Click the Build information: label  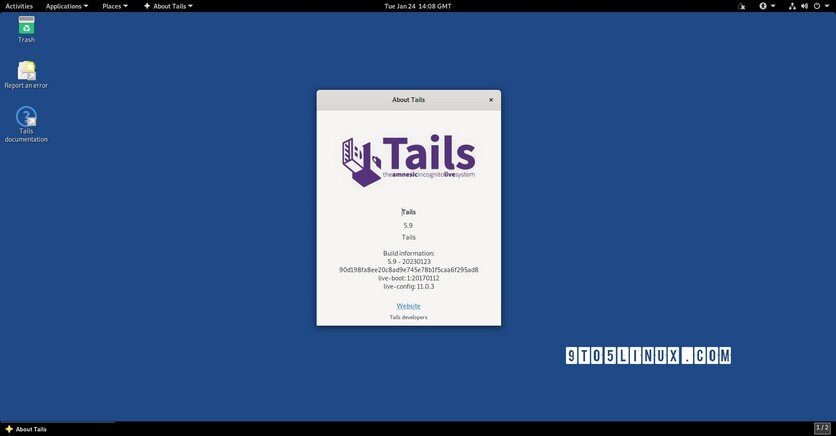pyautogui.click(x=408, y=253)
